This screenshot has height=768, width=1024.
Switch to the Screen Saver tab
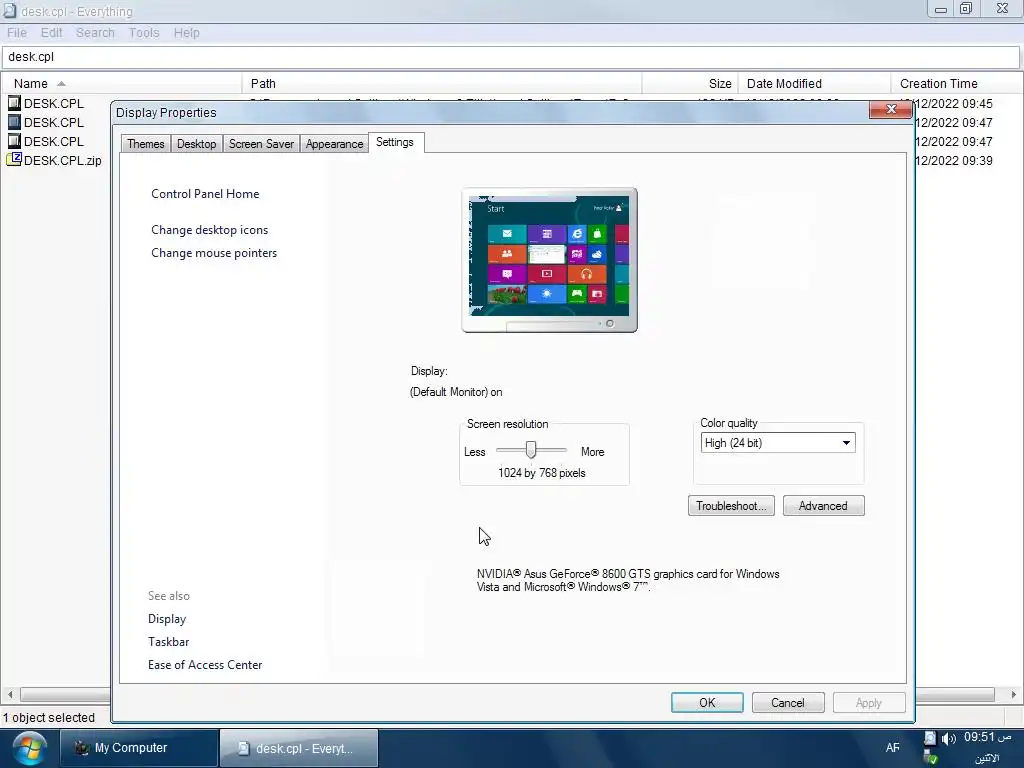point(261,144)
